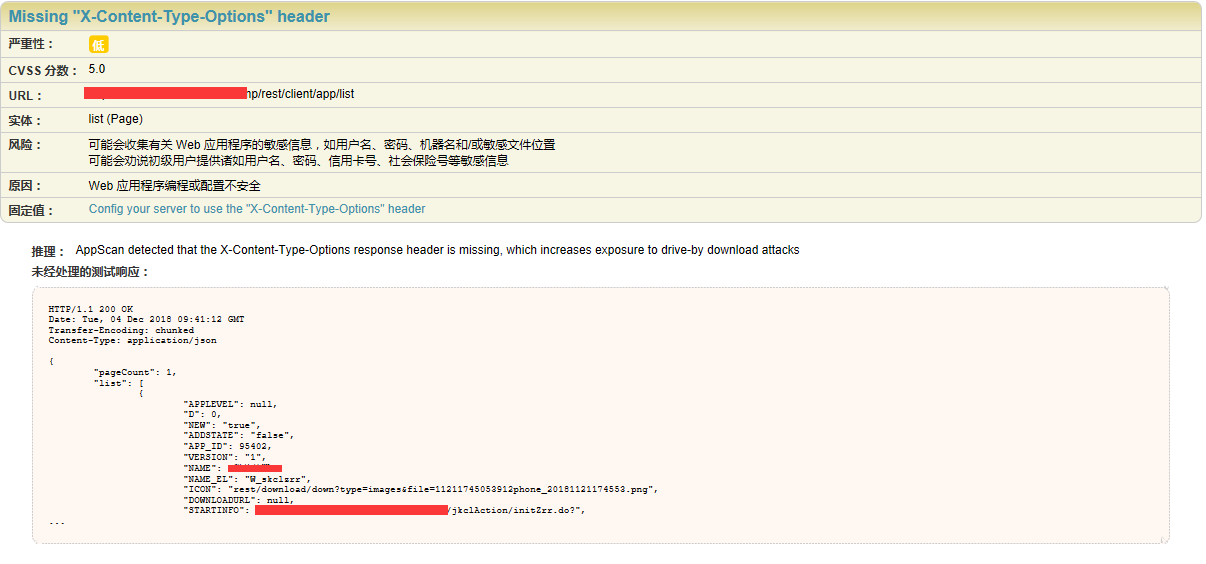Click the URL: row label
1206x564 pixels.
point(26,96)
